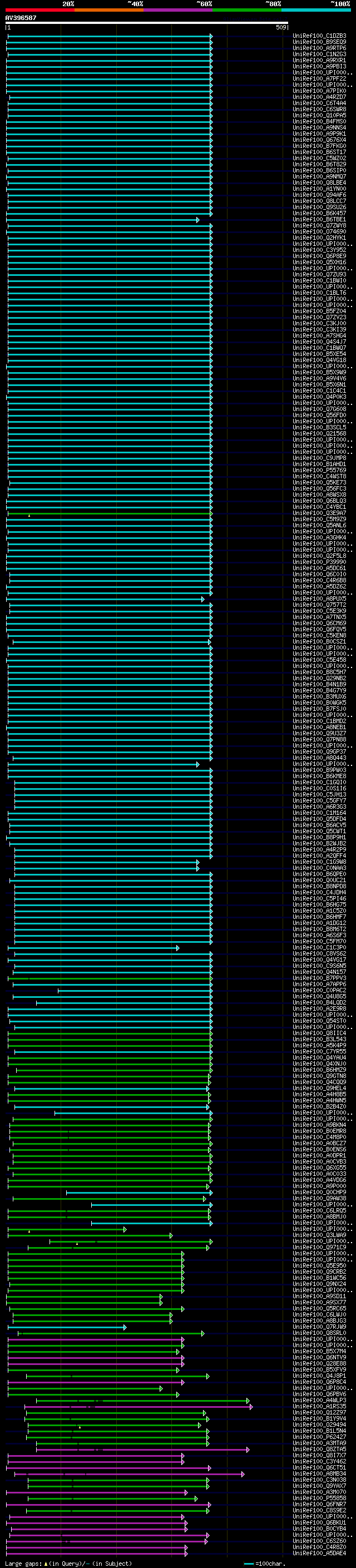
Task: Select hit UniRef100_B0CSZ1
Action: [319, 641]
